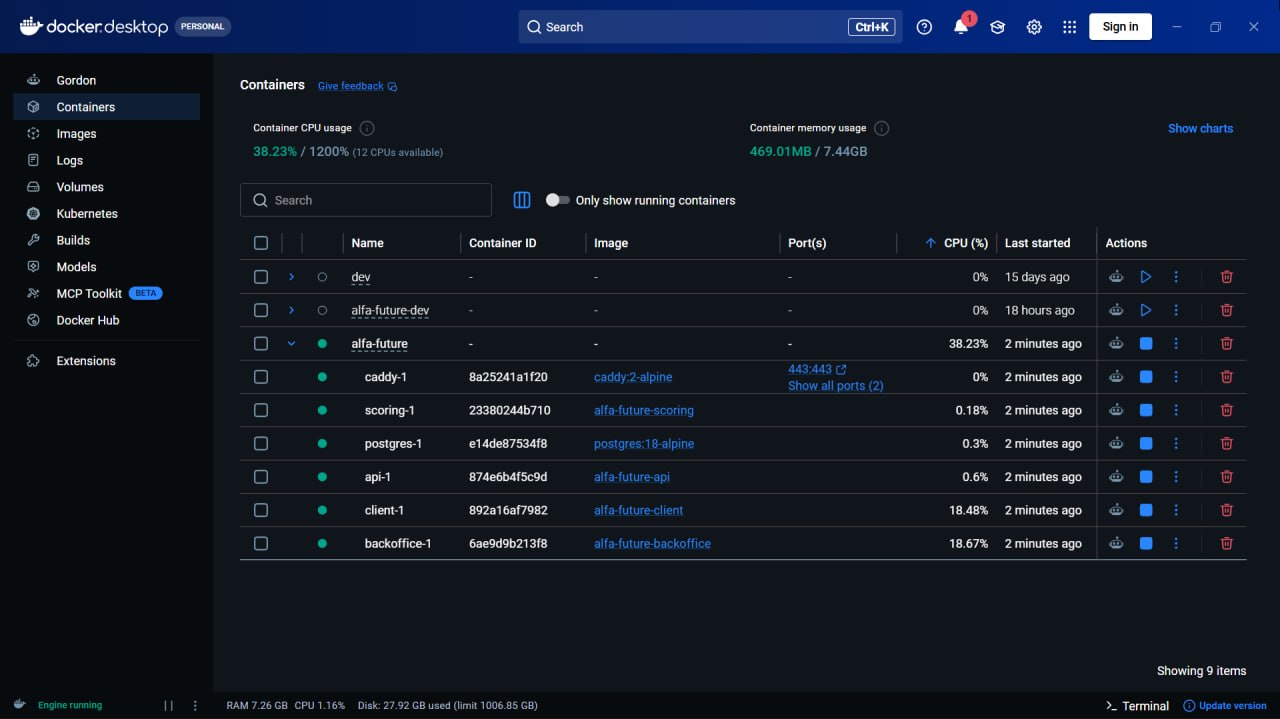Check the backoffice-1 row checkbox
The height and width of the screenshot is (719, 1280).
click(x=261, y=543)
